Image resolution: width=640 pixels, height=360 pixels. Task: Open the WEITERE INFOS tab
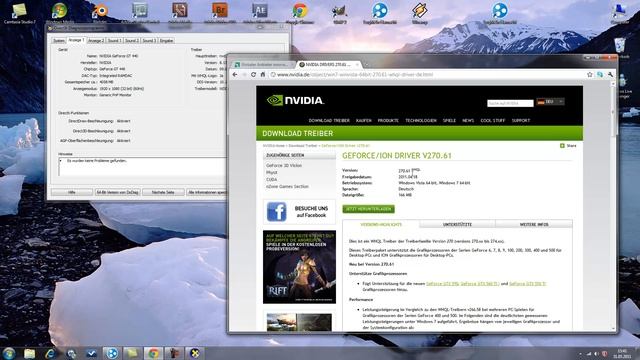pyautogui.click(x=534, y=224)
